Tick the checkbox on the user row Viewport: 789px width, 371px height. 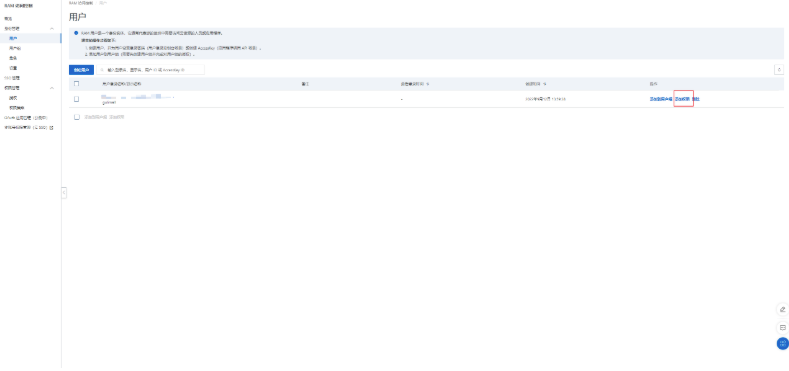76,99
